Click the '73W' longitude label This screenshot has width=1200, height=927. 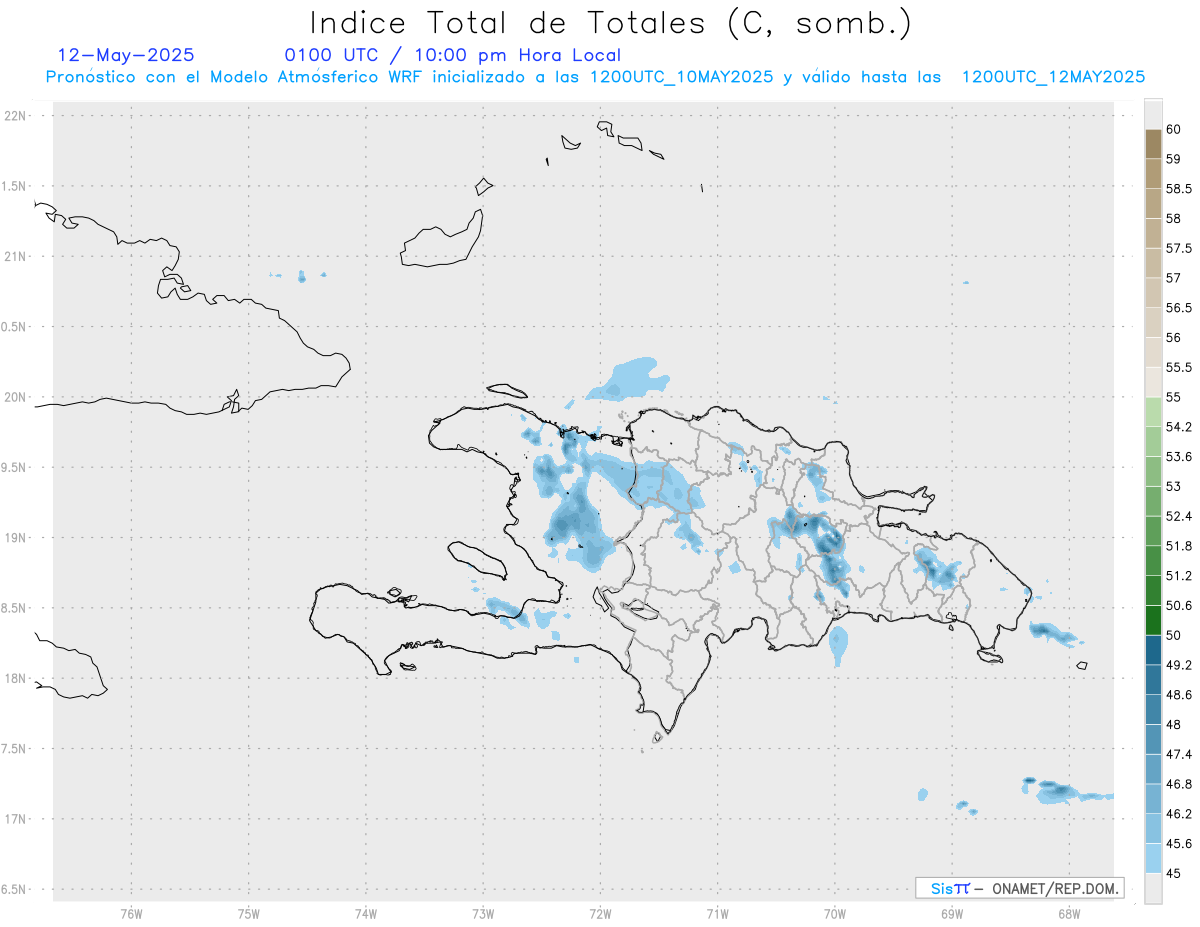(x=483, y=915)
